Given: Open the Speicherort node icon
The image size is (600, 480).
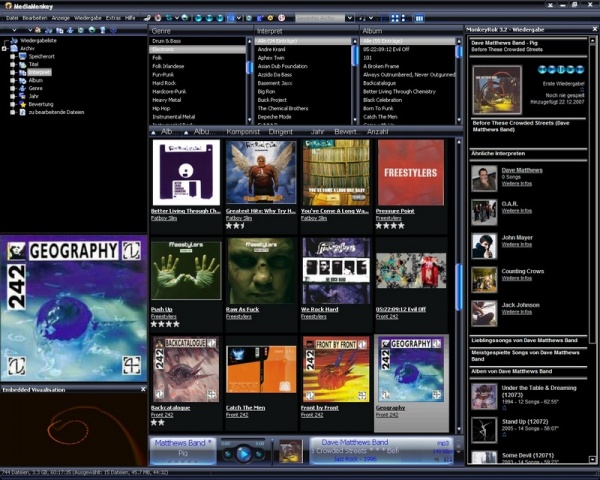Looking at the screenshot, I should 23,56.
